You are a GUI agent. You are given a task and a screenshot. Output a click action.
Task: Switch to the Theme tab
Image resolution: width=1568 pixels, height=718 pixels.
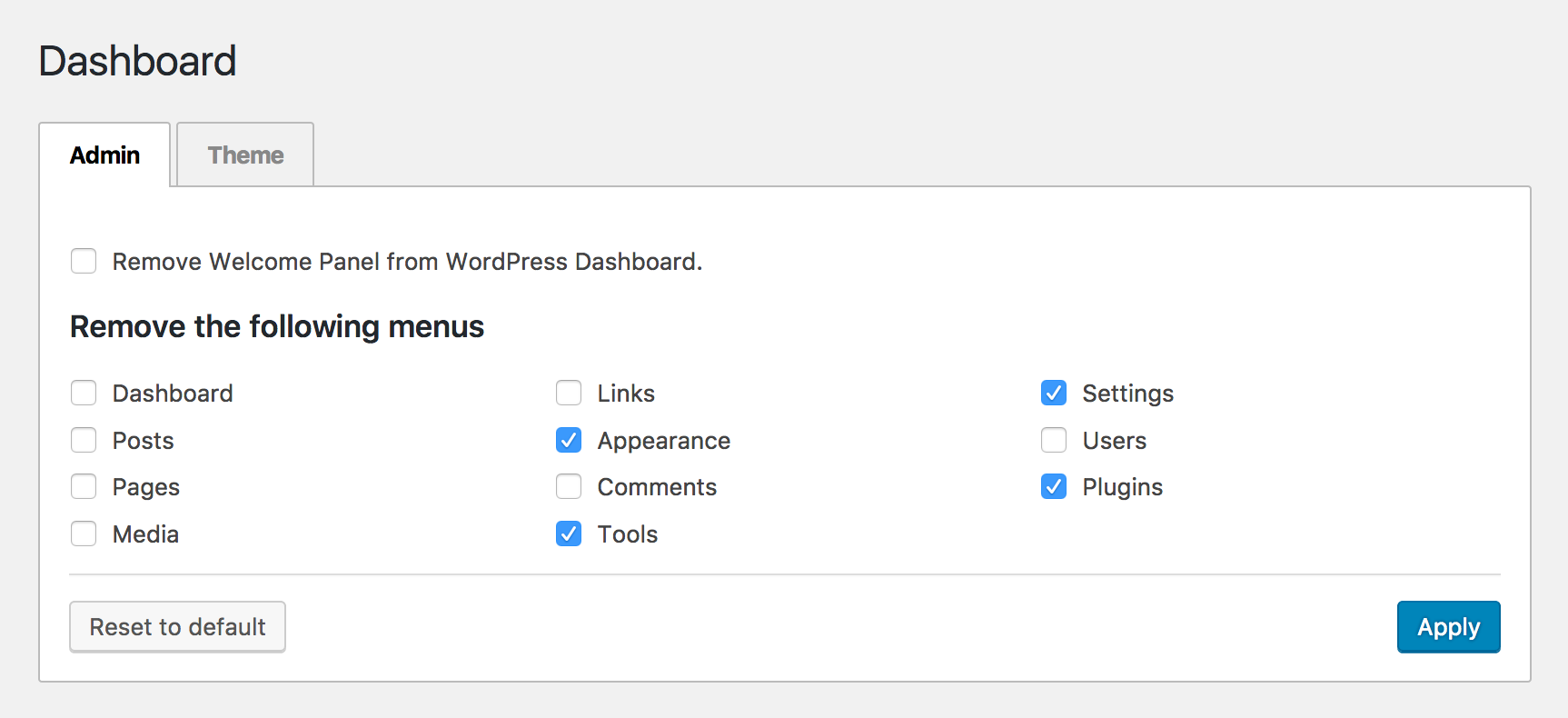click(245, 155)
